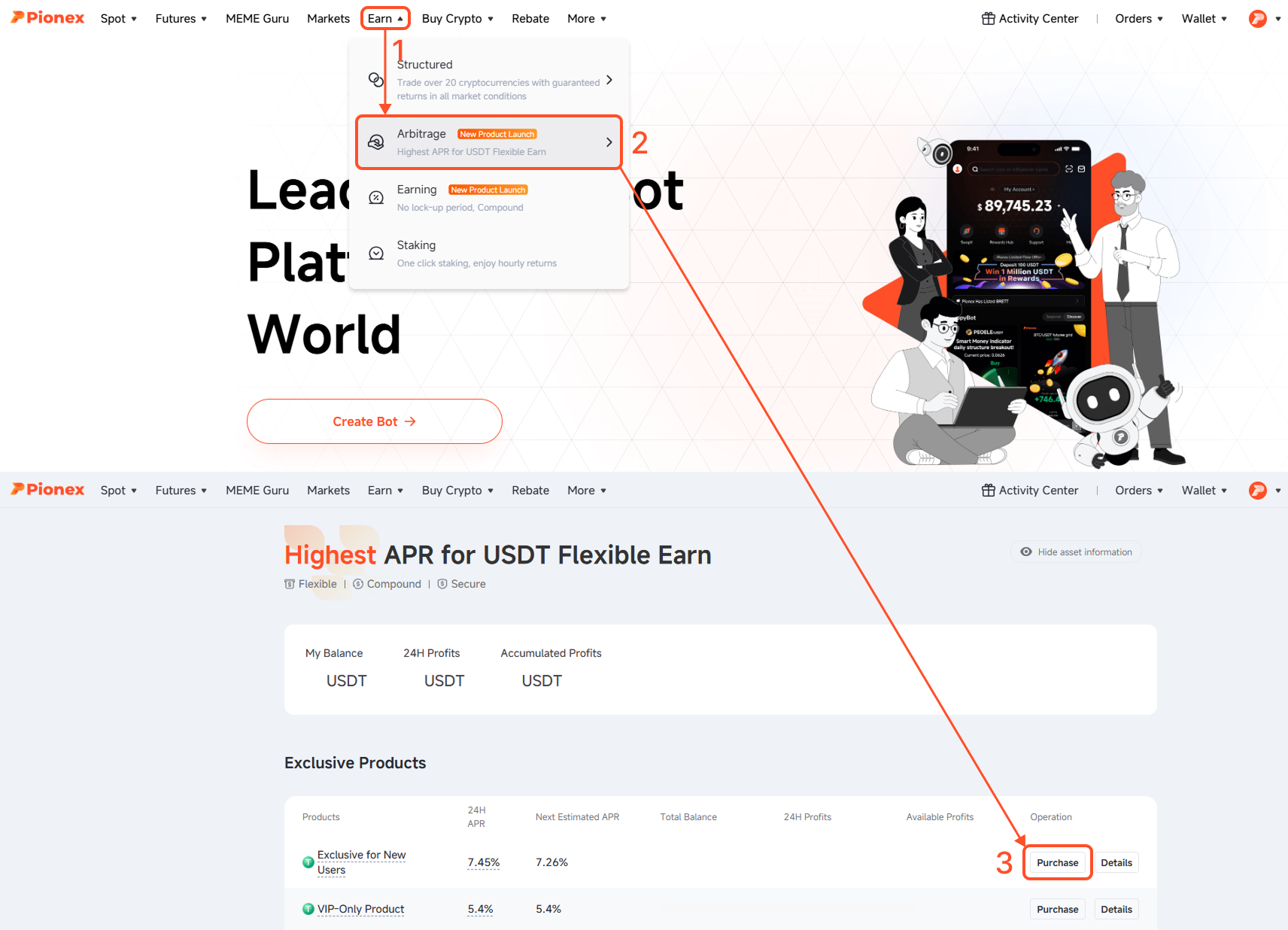Click the gift icon beside top Activity Center
This screenshot has width=1288, height=930.
pyautogui.click(x=989, y=18)
